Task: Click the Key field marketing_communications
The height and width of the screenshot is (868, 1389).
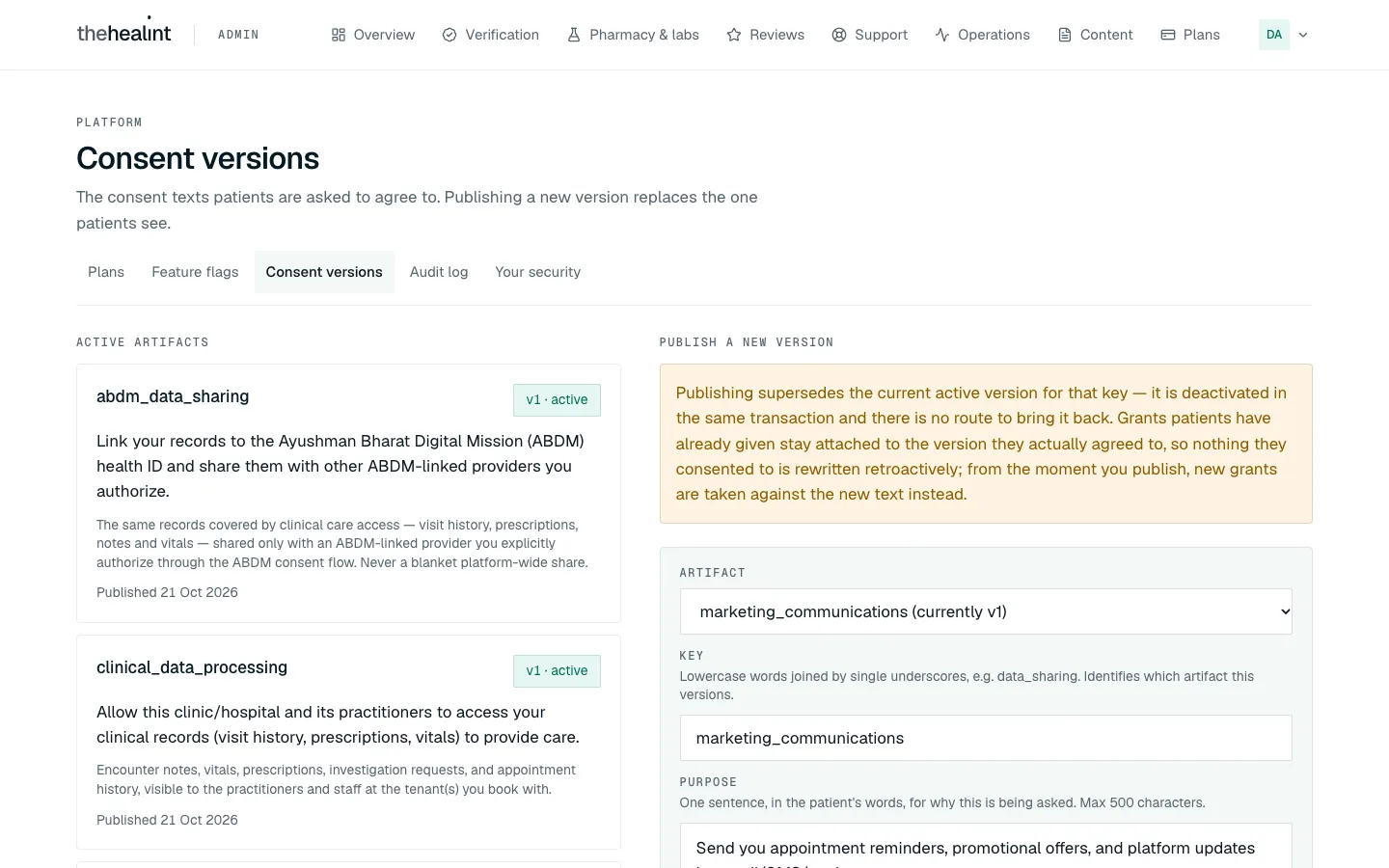Action: (986, 738)
